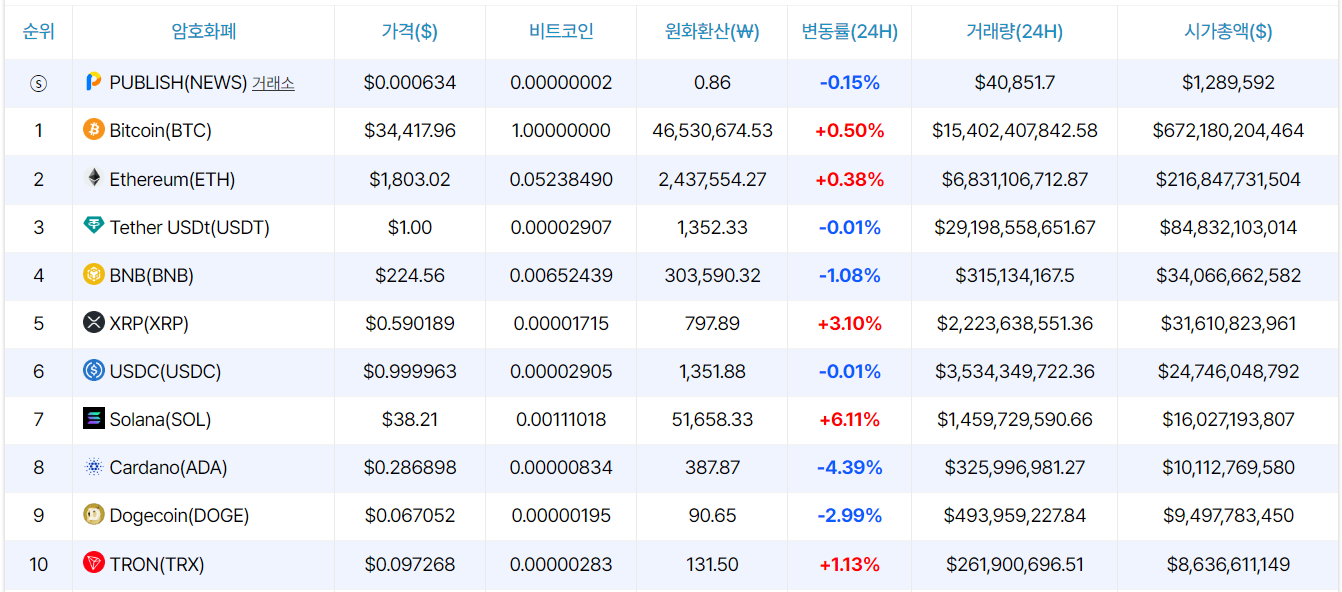Sort by the 가격($) column header
The width and height of the screenshot is (1342, 592).
pos(410,31)
